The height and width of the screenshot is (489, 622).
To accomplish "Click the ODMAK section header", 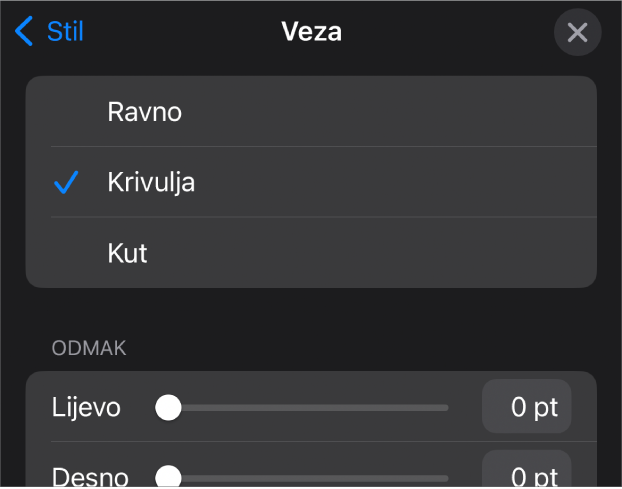I will point(90,348).
